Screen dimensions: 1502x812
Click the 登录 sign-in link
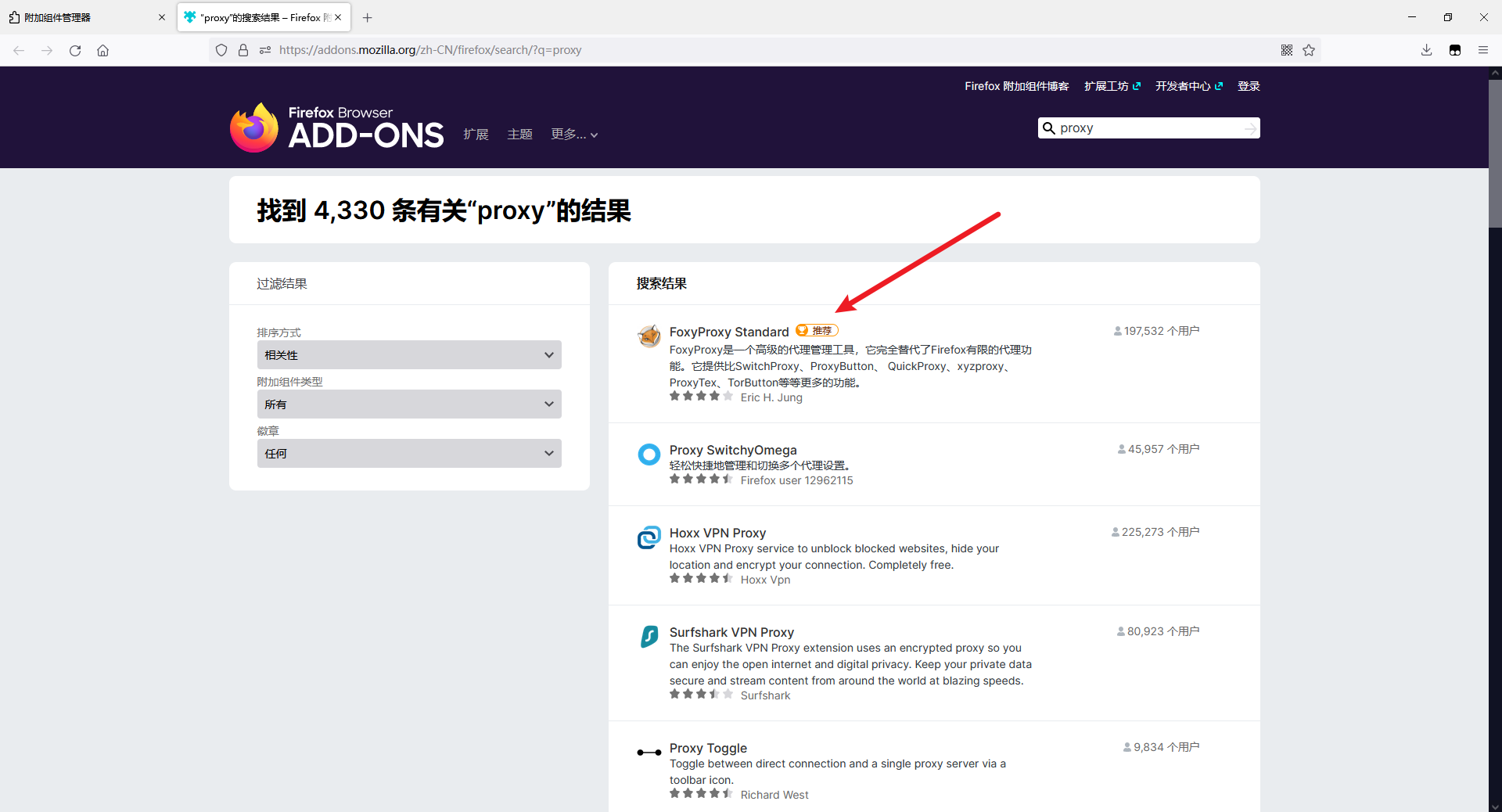coord(1249,86)
